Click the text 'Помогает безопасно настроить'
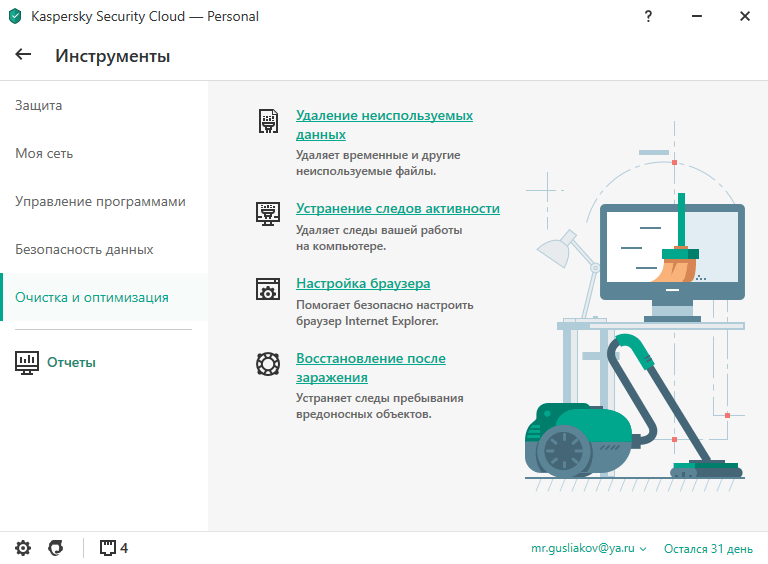Image resolution: width=768 pixels, height=564 pixels. click(384, 305)
